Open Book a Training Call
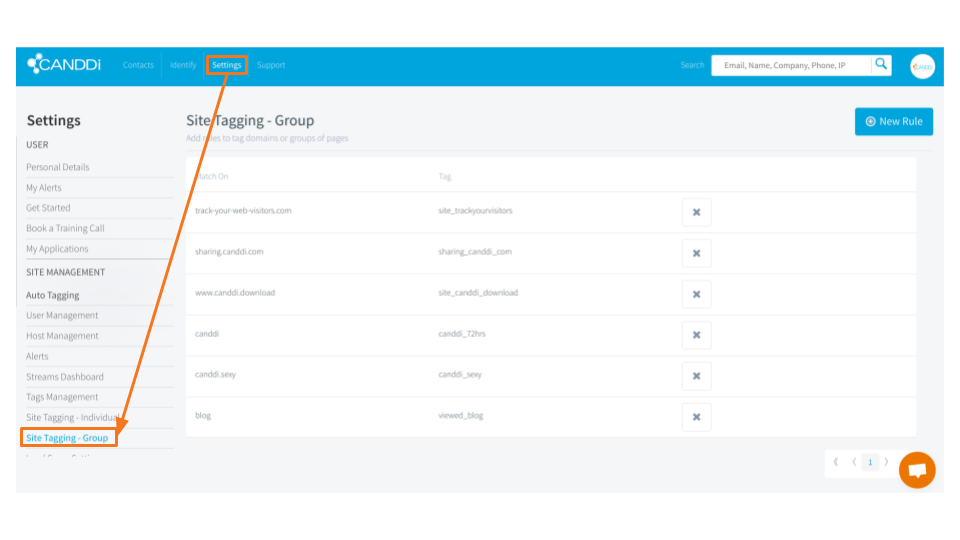Viewport: 960px width, 540px height. (x=65, y=228)
